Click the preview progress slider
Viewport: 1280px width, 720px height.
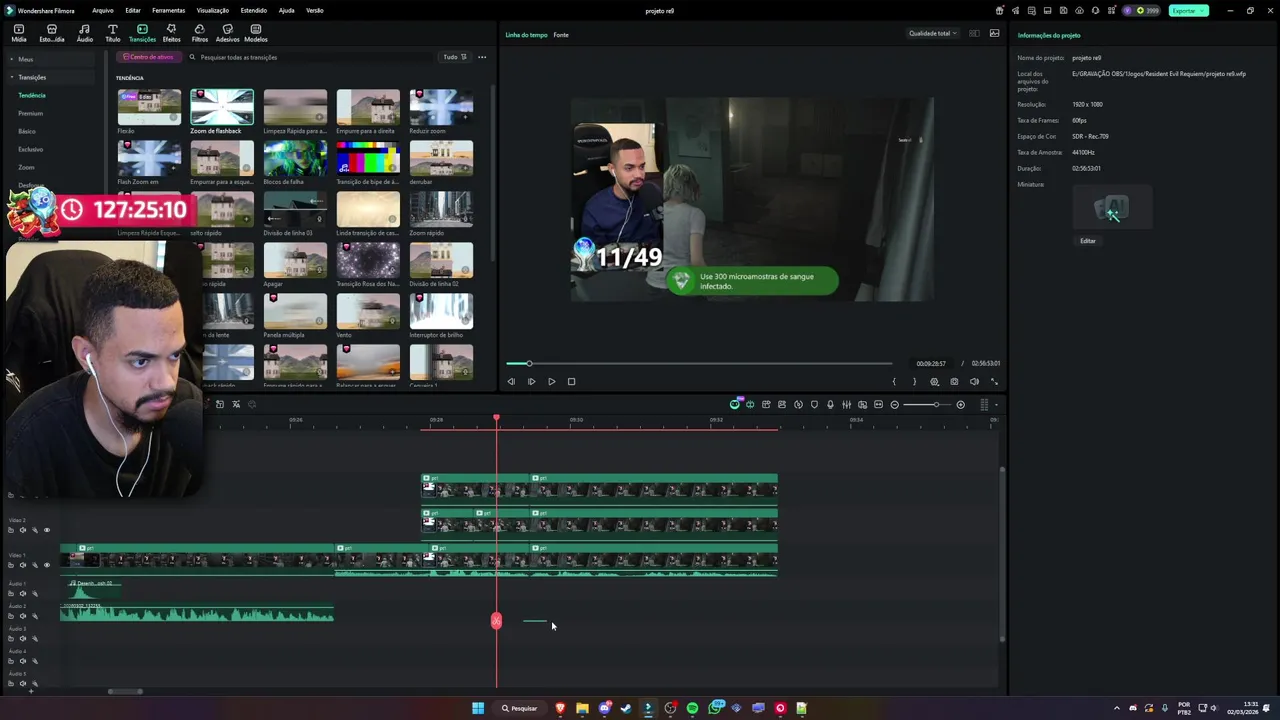[699, 363]
